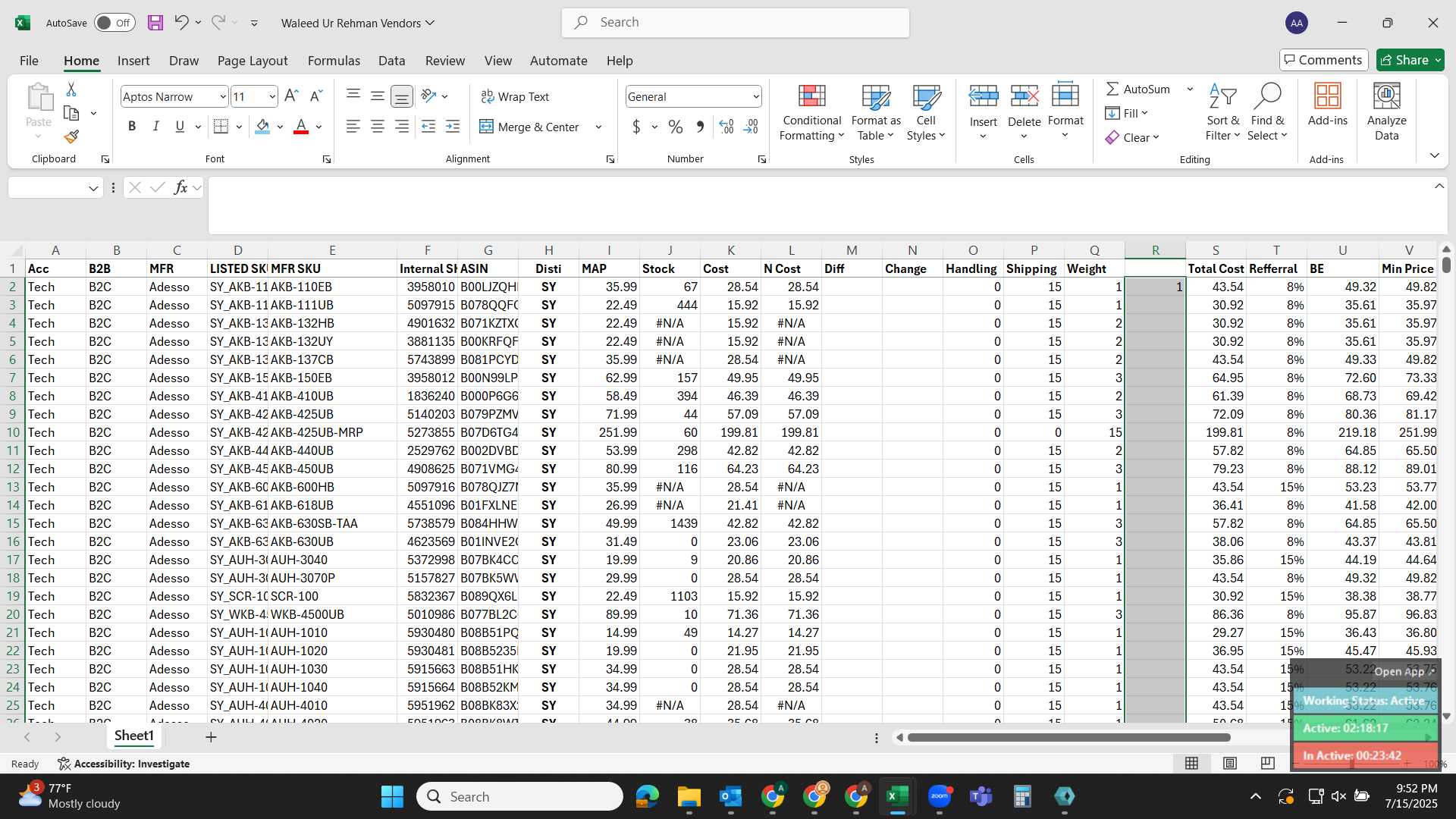Image resolution: width=1456 pixels, height=819 pixels.
Task: Click Decrease Decimal icon
Action: (x=751, y=127)
